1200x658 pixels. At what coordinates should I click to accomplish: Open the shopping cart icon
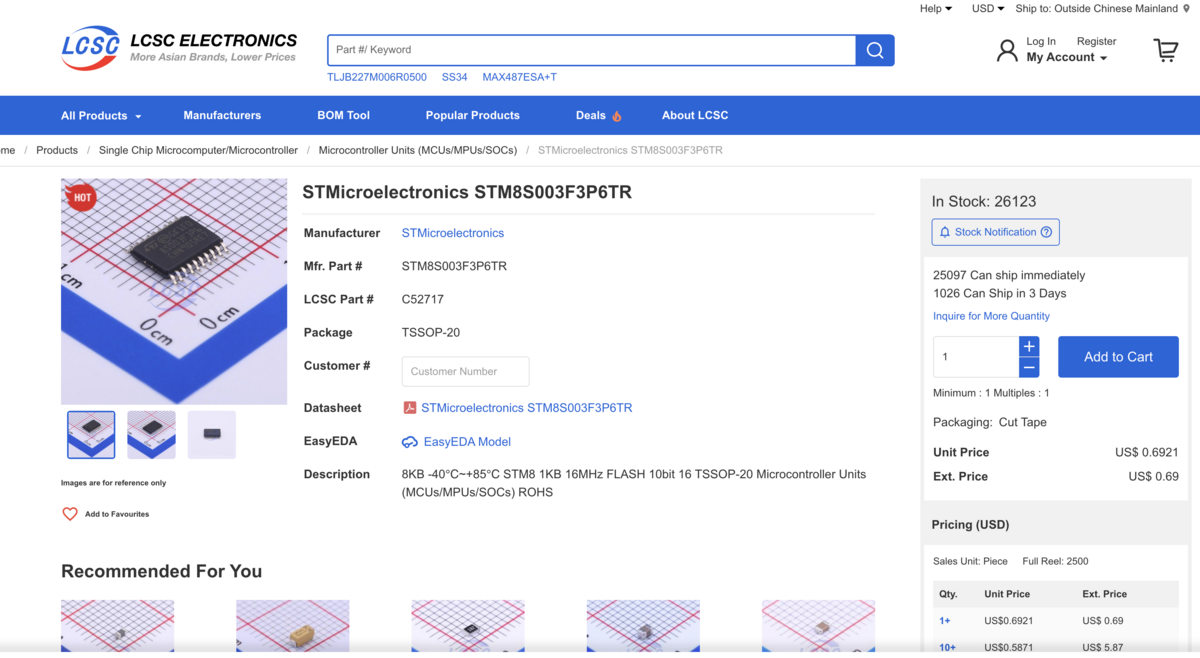(1166, 50)
